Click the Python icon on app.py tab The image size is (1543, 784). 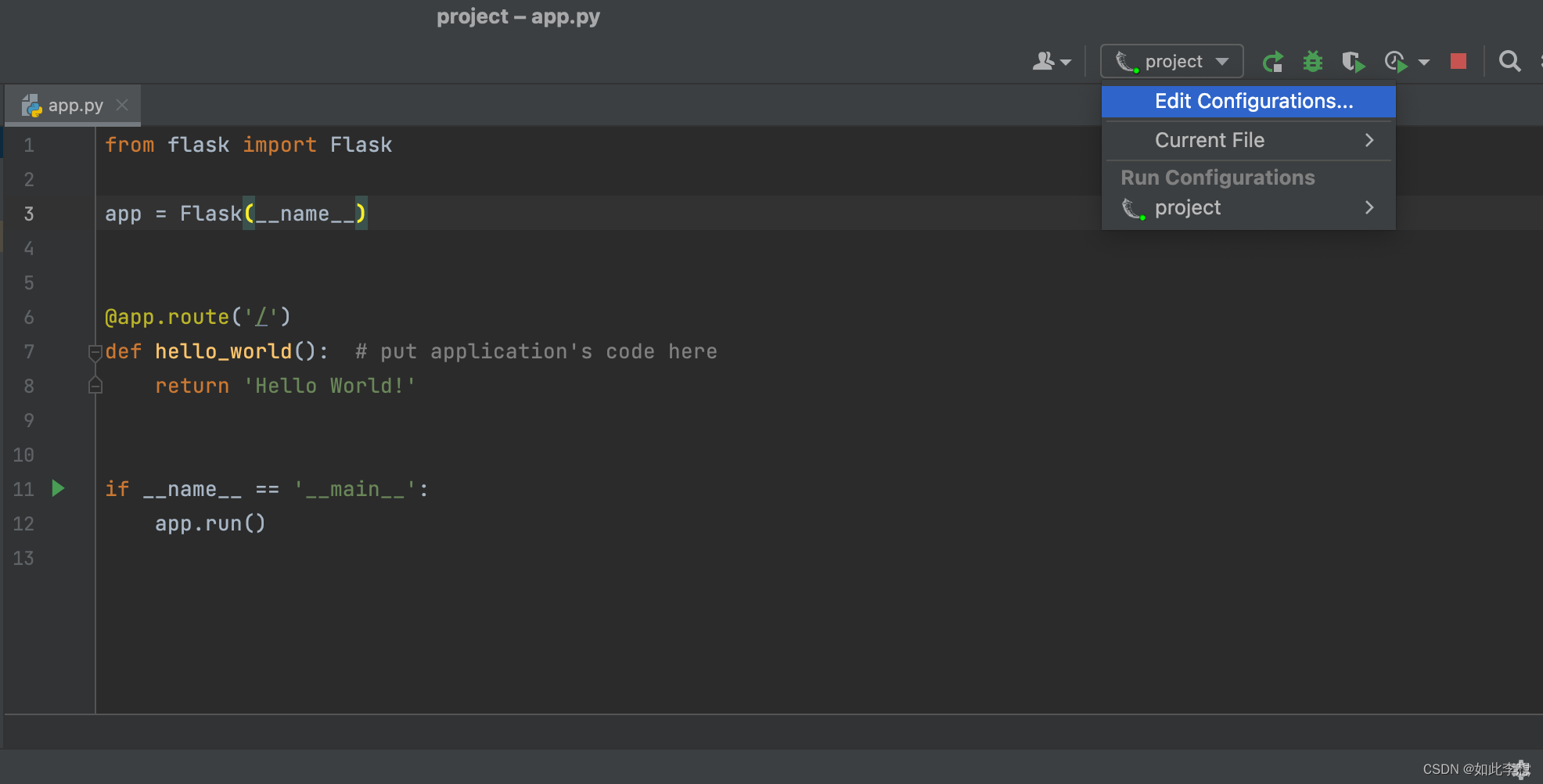tap(31, 105)
